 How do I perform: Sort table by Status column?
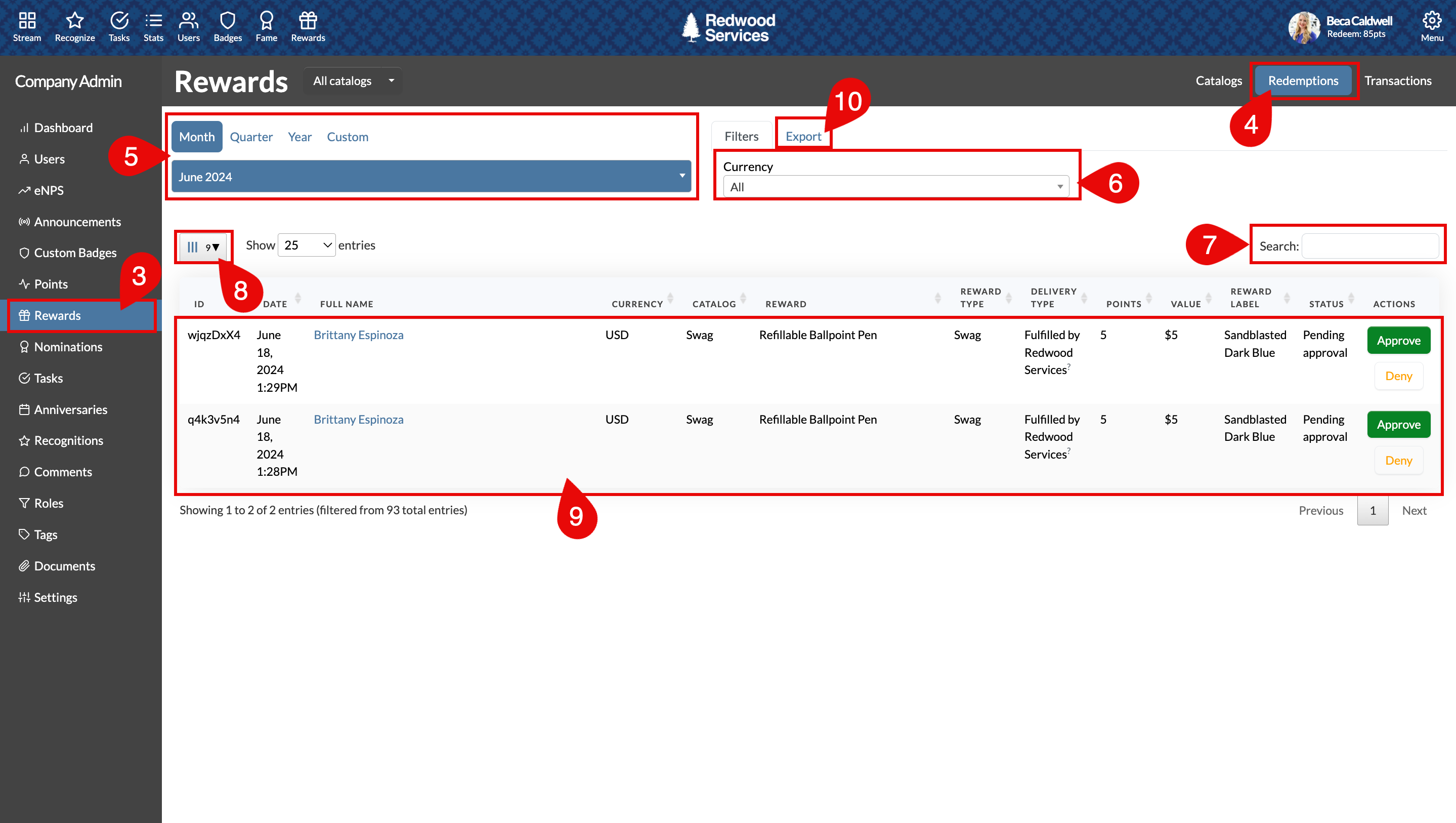click(1332, 298)
